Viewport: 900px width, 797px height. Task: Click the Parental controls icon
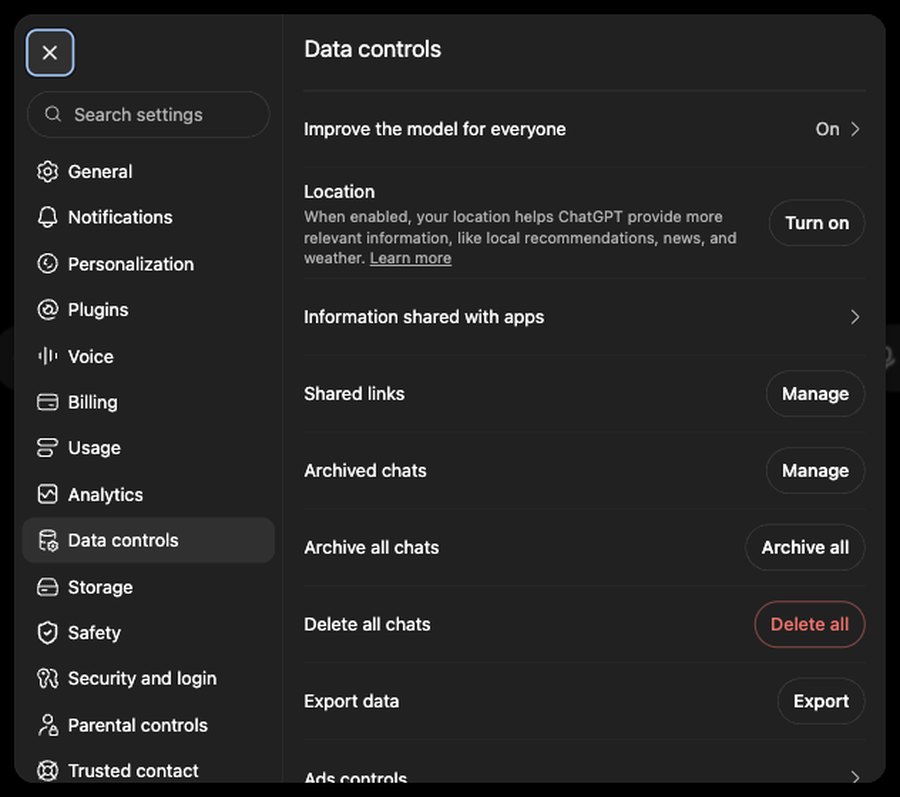point(48,725)
